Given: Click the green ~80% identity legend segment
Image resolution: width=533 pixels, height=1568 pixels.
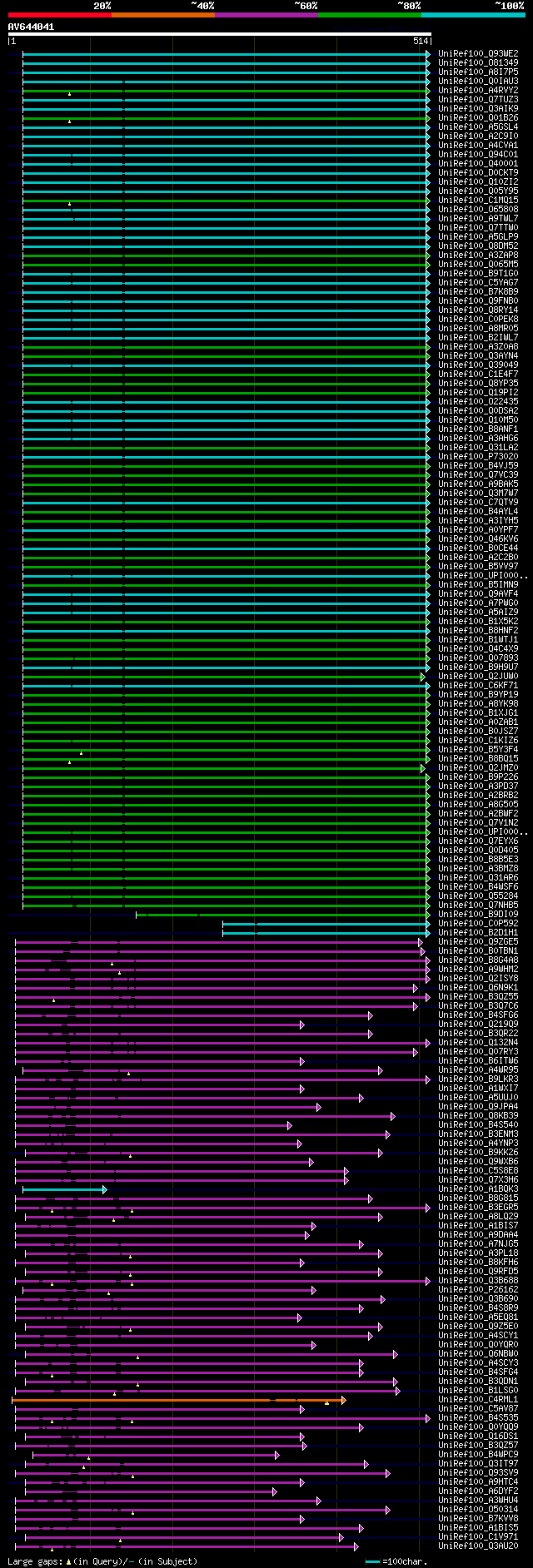Looking at the screenshot, I should click(369, 15).
